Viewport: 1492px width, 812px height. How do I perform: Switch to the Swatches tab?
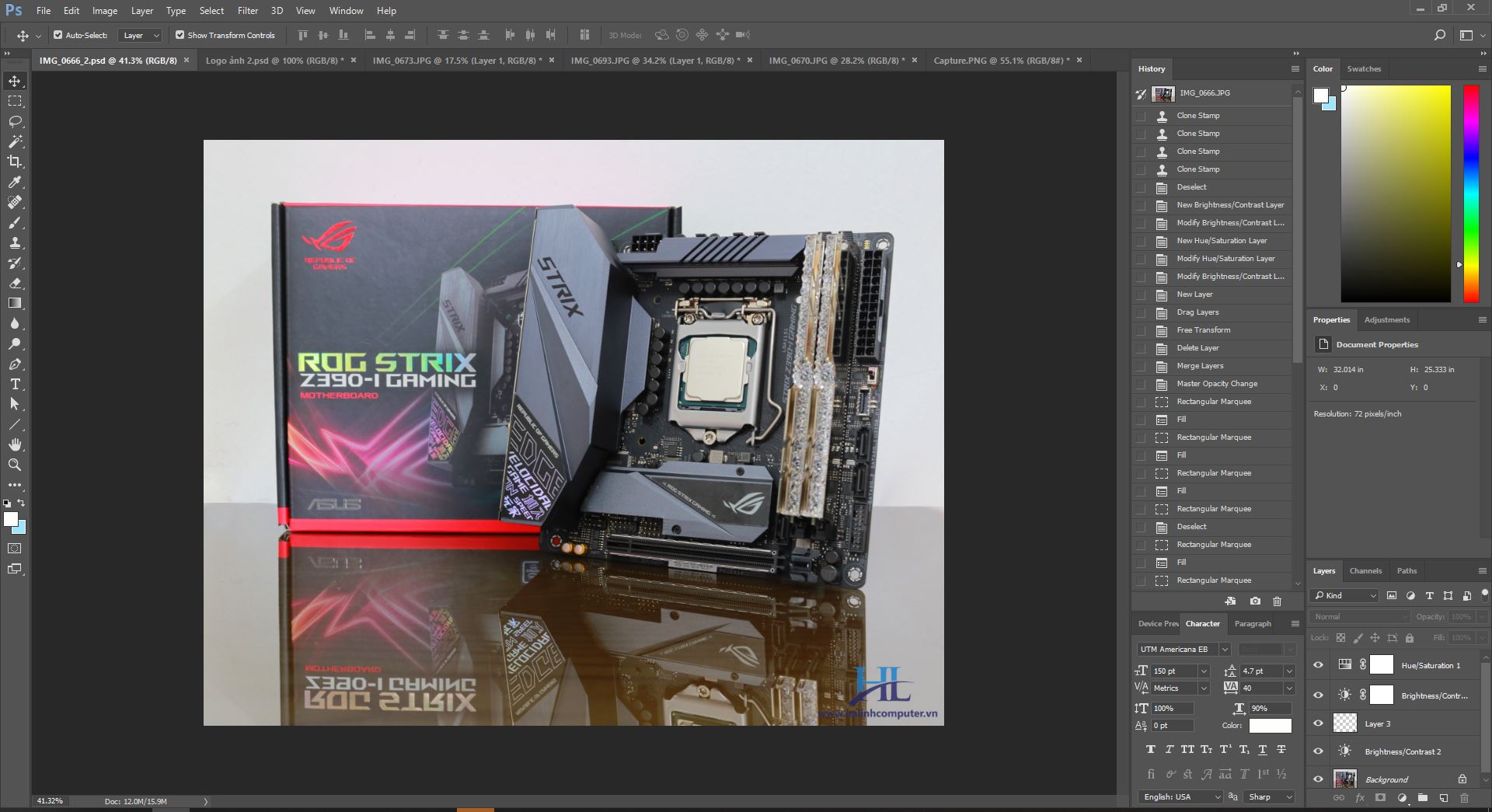(x=1364, y=69)
